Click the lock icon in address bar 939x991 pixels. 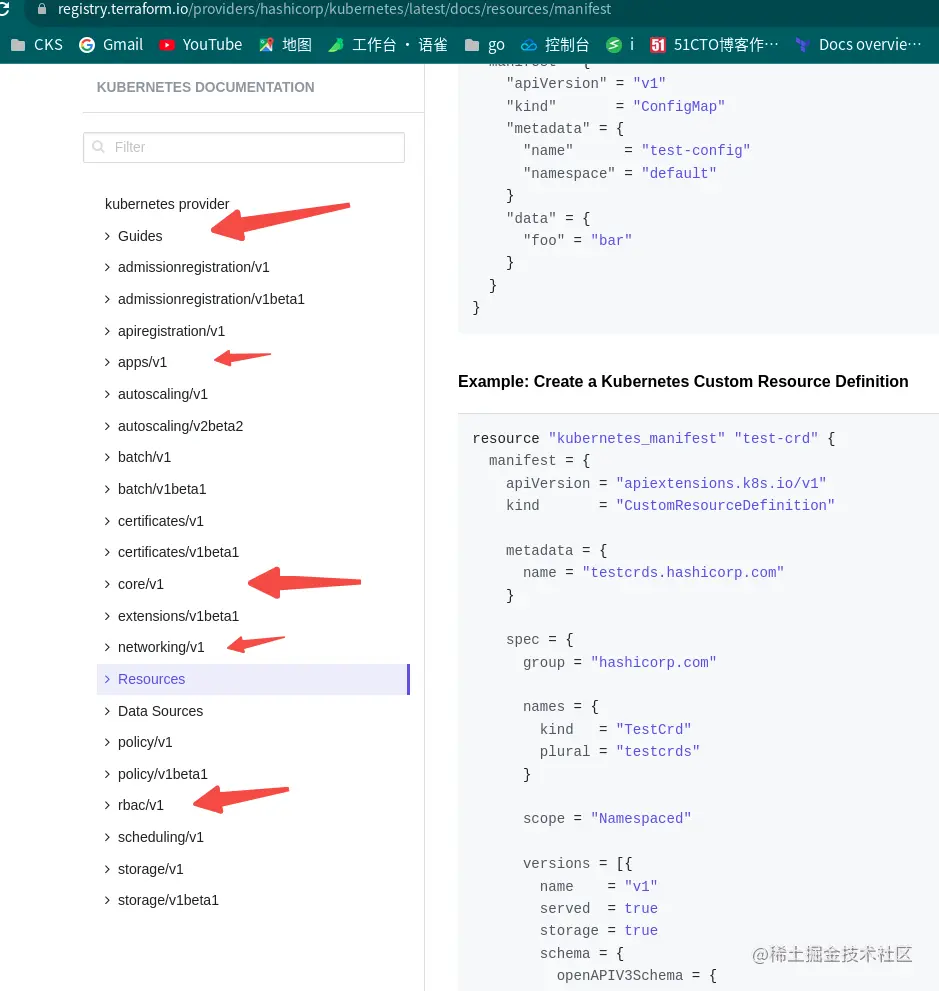tap(42, 9)
